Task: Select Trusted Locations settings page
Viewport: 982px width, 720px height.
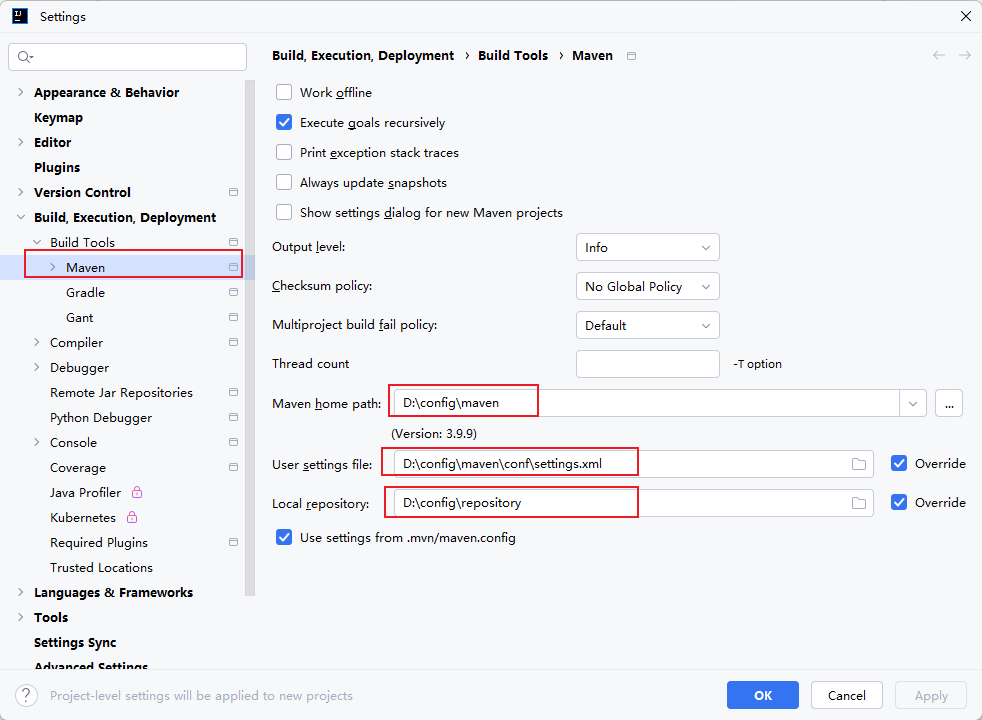Action: coord(101,568)
